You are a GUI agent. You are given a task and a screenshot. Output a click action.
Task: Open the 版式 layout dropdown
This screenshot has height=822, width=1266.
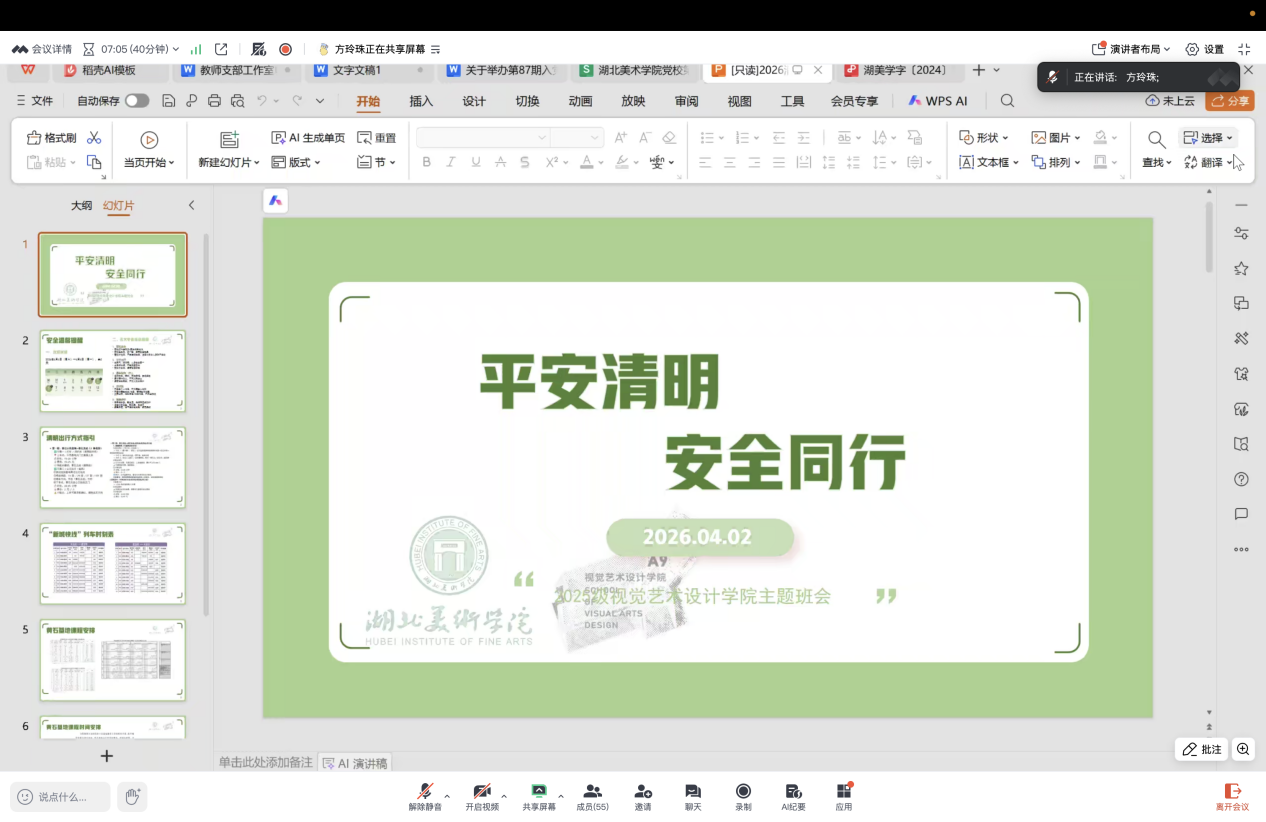click(x=291, y=162)
